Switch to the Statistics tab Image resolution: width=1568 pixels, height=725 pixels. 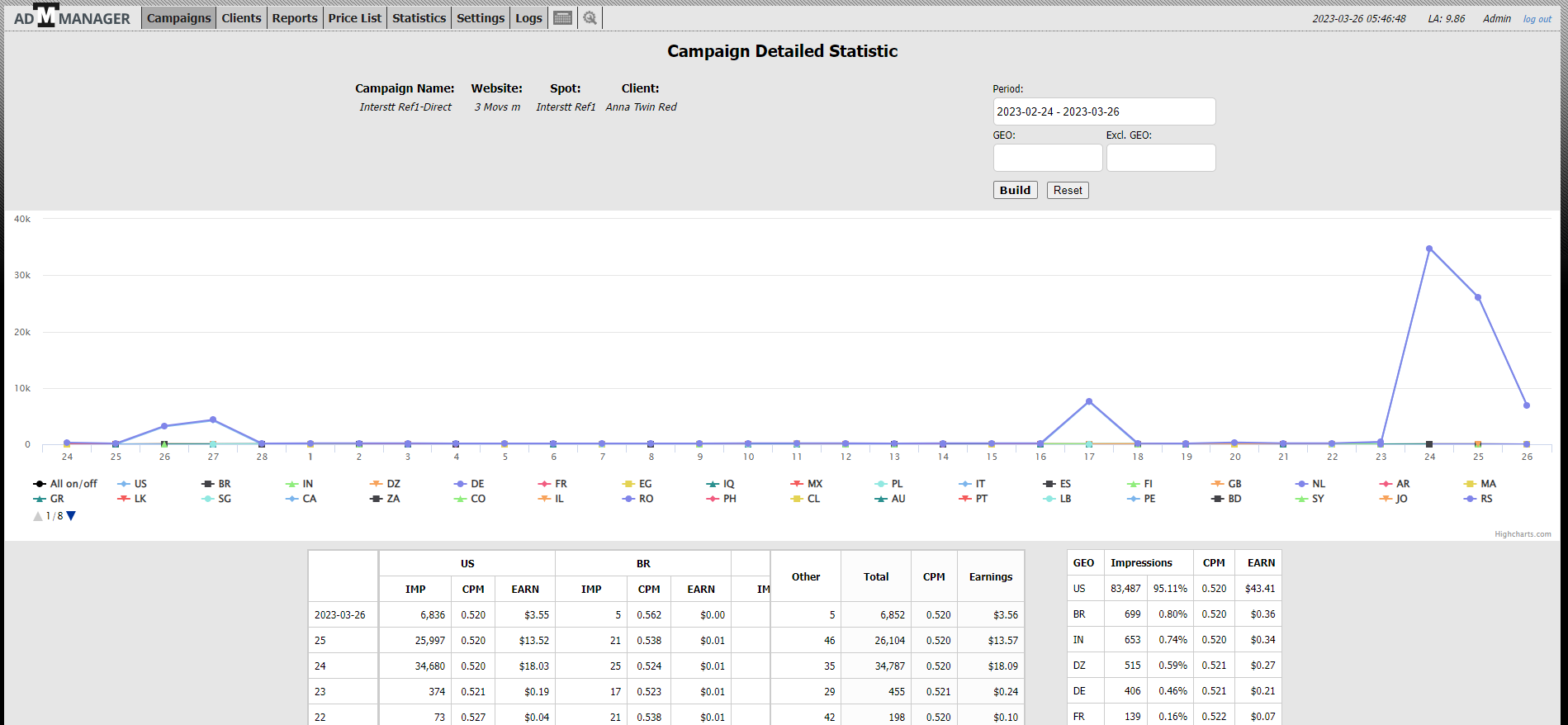(x=419, y=18)
